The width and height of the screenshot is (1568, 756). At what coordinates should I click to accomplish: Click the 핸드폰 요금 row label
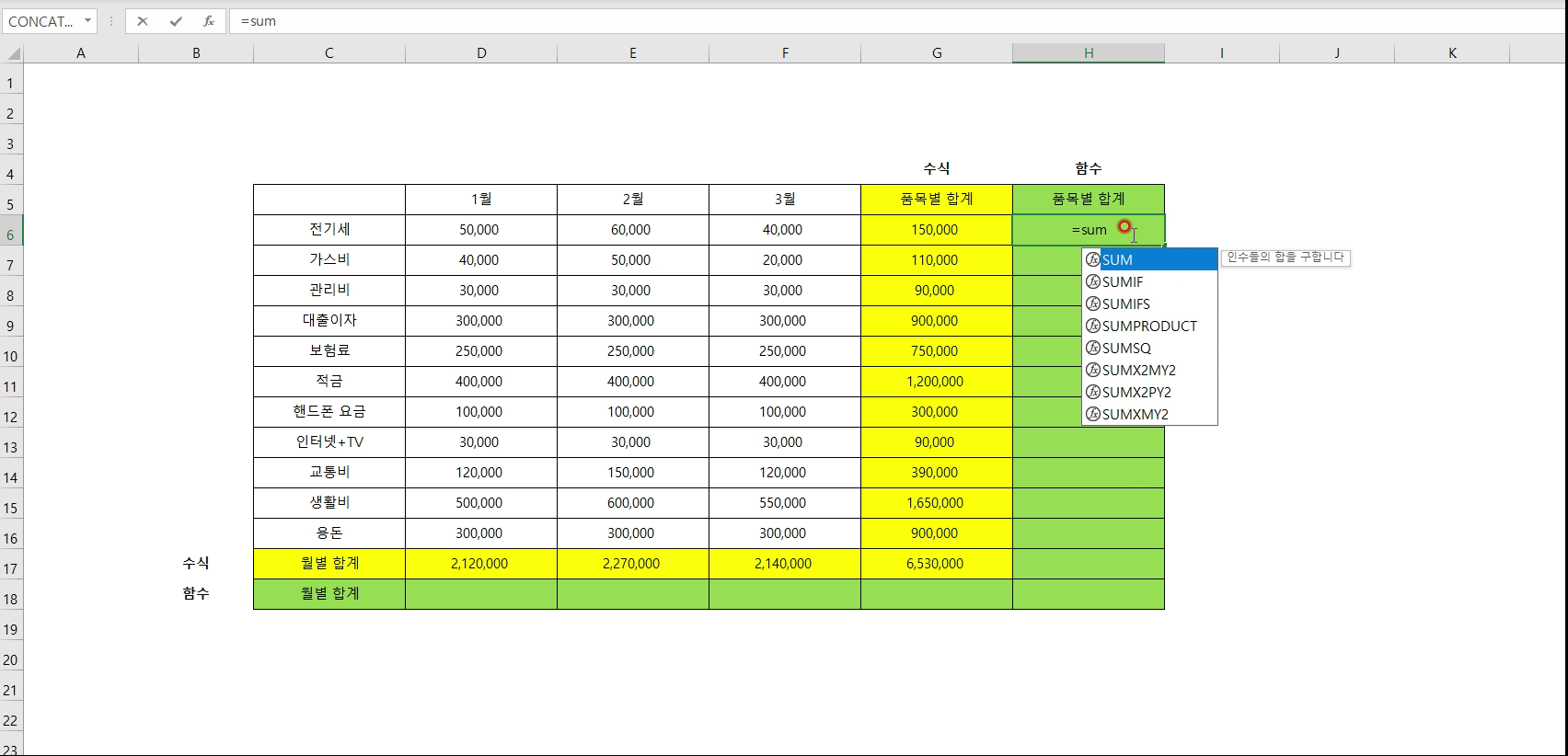click(x=329, y=412)
